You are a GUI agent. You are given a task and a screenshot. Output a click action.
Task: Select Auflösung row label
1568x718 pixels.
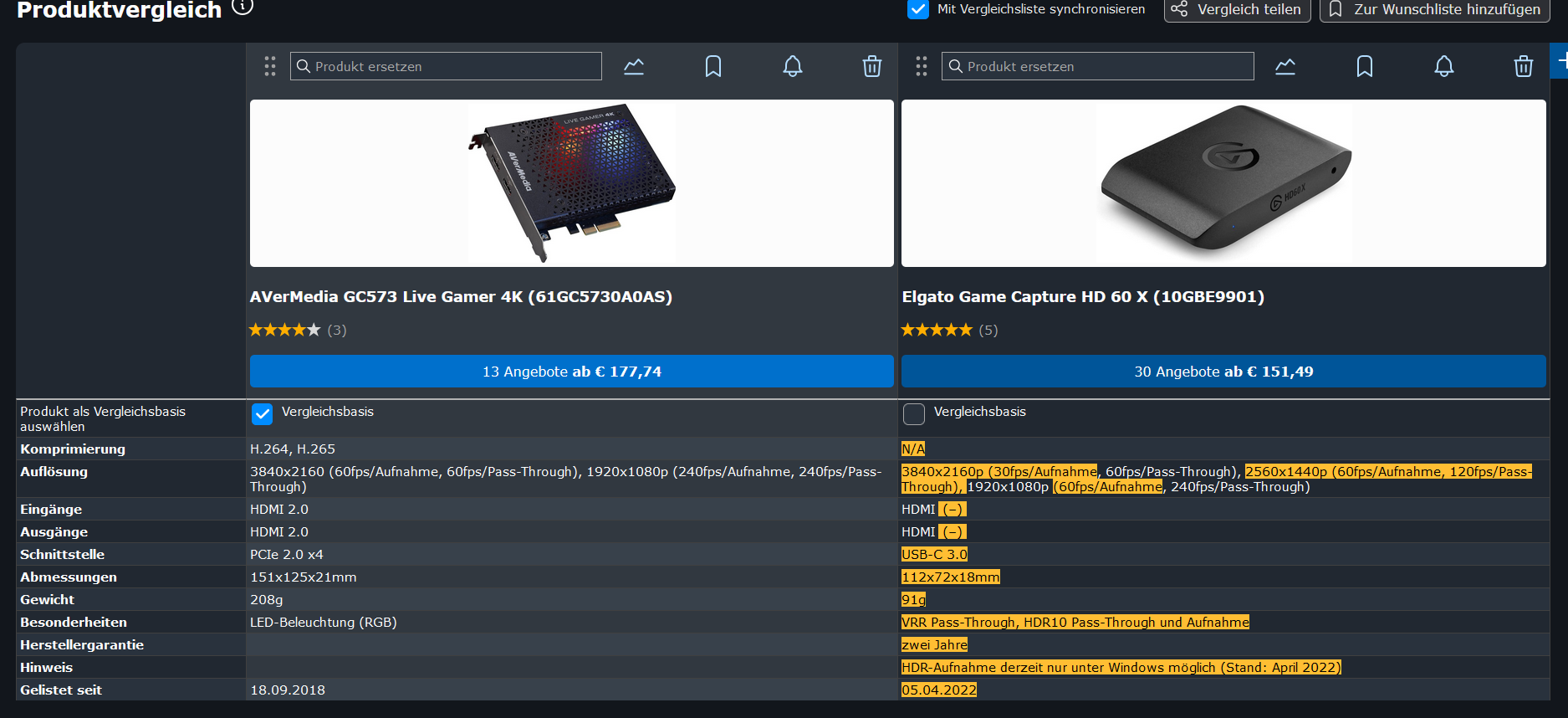(54, 472)
